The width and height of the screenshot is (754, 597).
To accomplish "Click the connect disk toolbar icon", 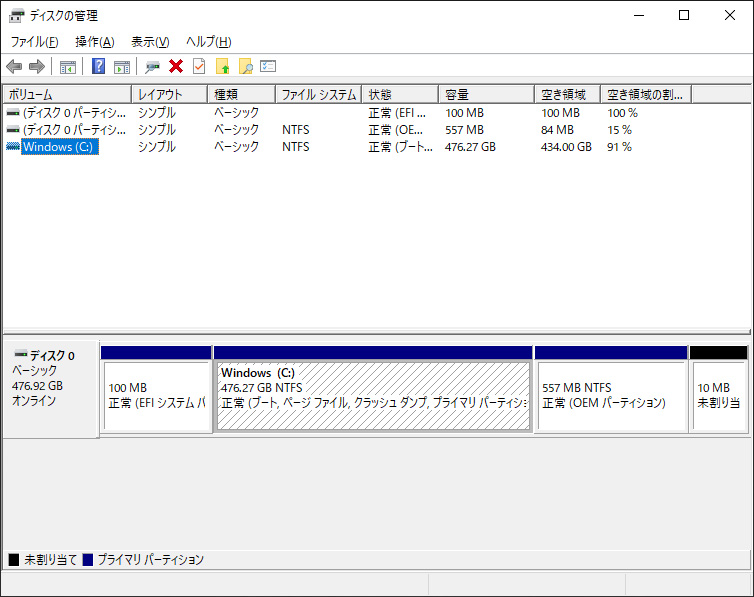I will click(x=152, y=67).
